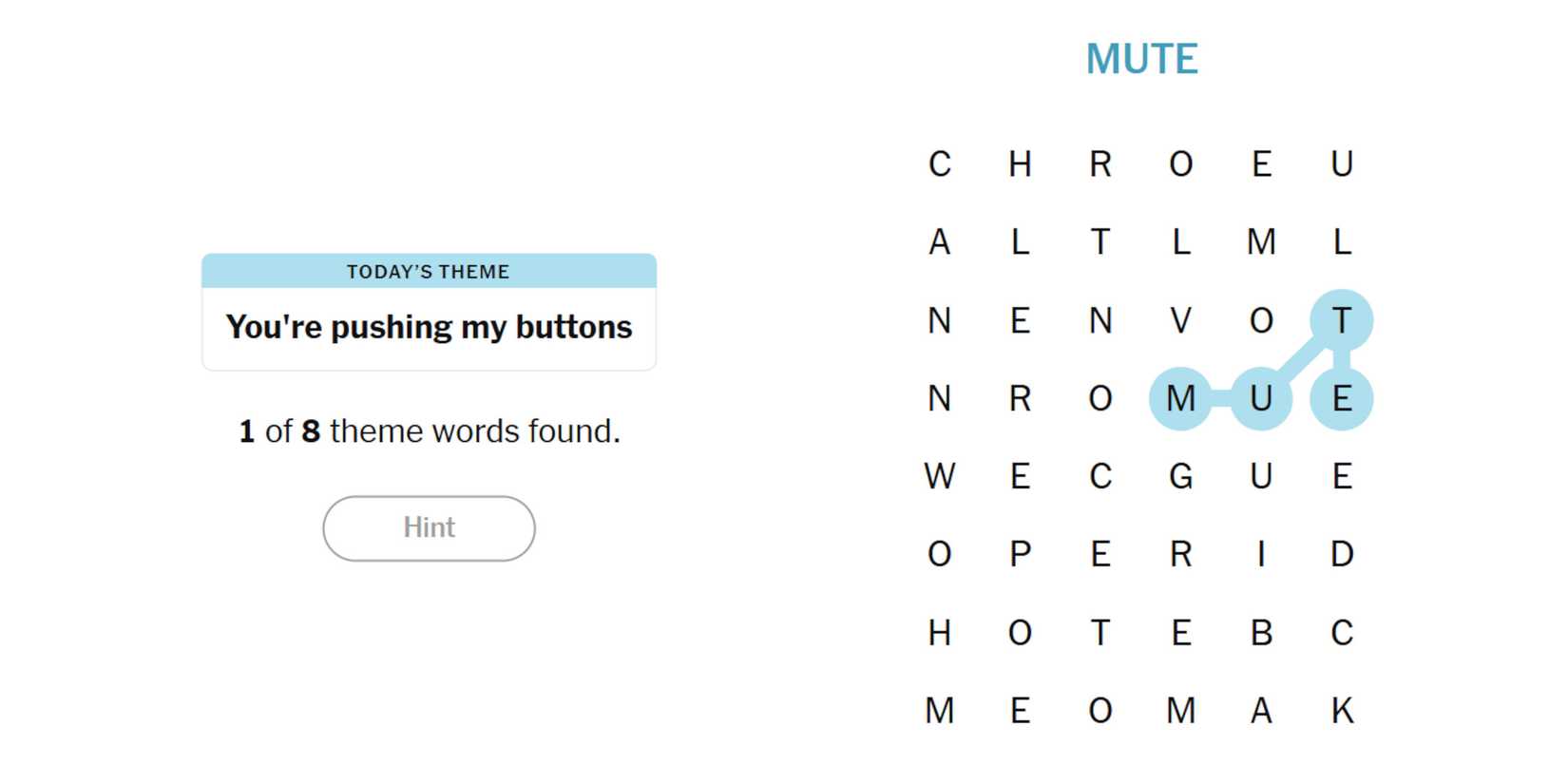Viewport: 1568px width, 784px height.
Task: Click the highlighted letter U
Action: point(1261,398)
